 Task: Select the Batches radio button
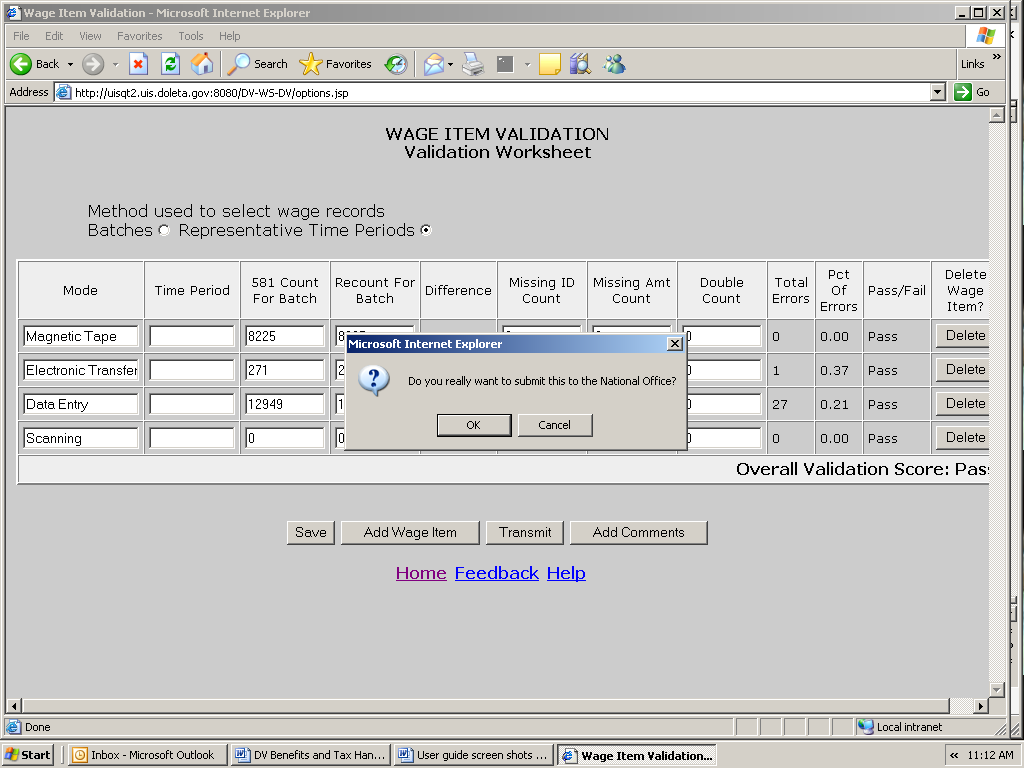[164, 231]
